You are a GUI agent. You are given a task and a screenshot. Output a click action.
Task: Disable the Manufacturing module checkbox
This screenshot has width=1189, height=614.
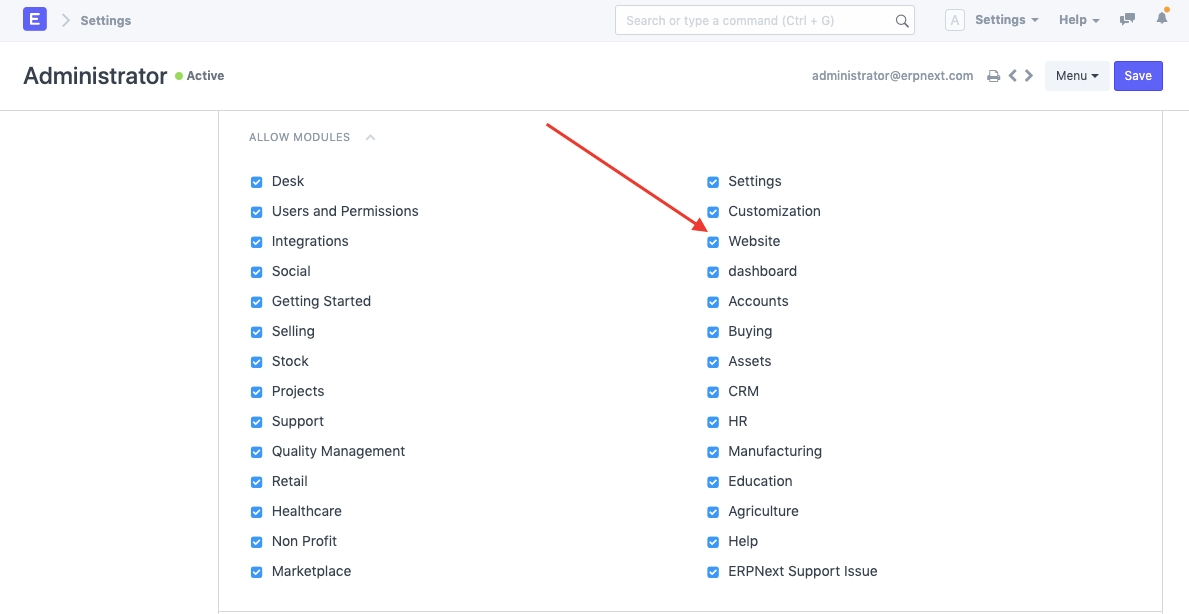(x=713, y=452)
